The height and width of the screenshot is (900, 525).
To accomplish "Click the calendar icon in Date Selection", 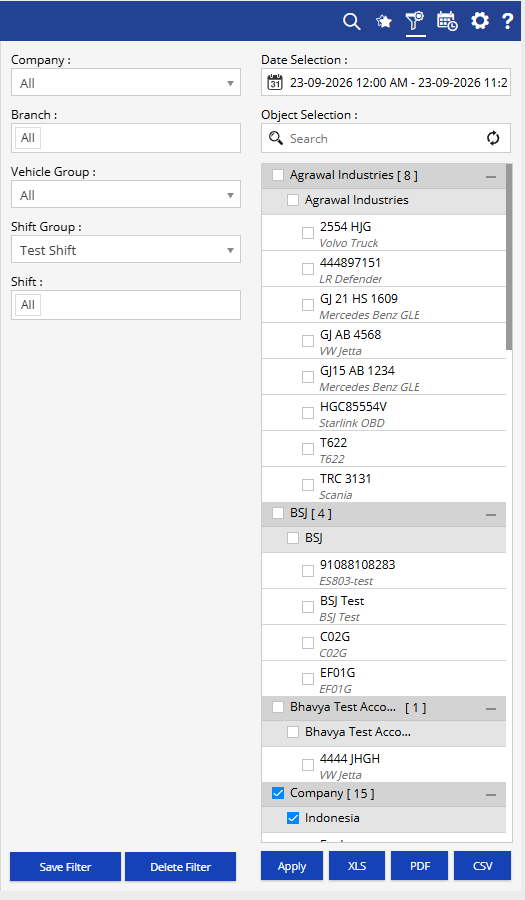I will tap(275, 83).
